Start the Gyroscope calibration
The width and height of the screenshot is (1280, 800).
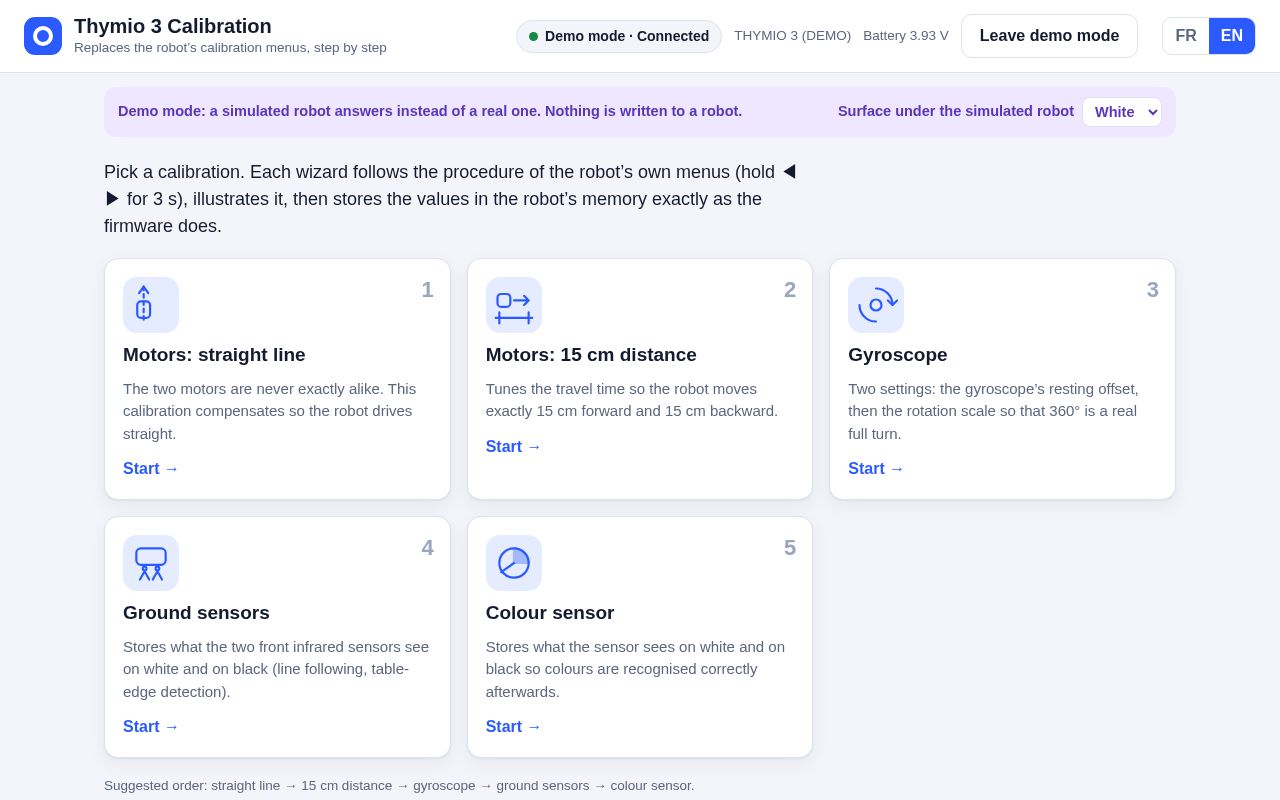pyautogui.click(x=876, y=469)
